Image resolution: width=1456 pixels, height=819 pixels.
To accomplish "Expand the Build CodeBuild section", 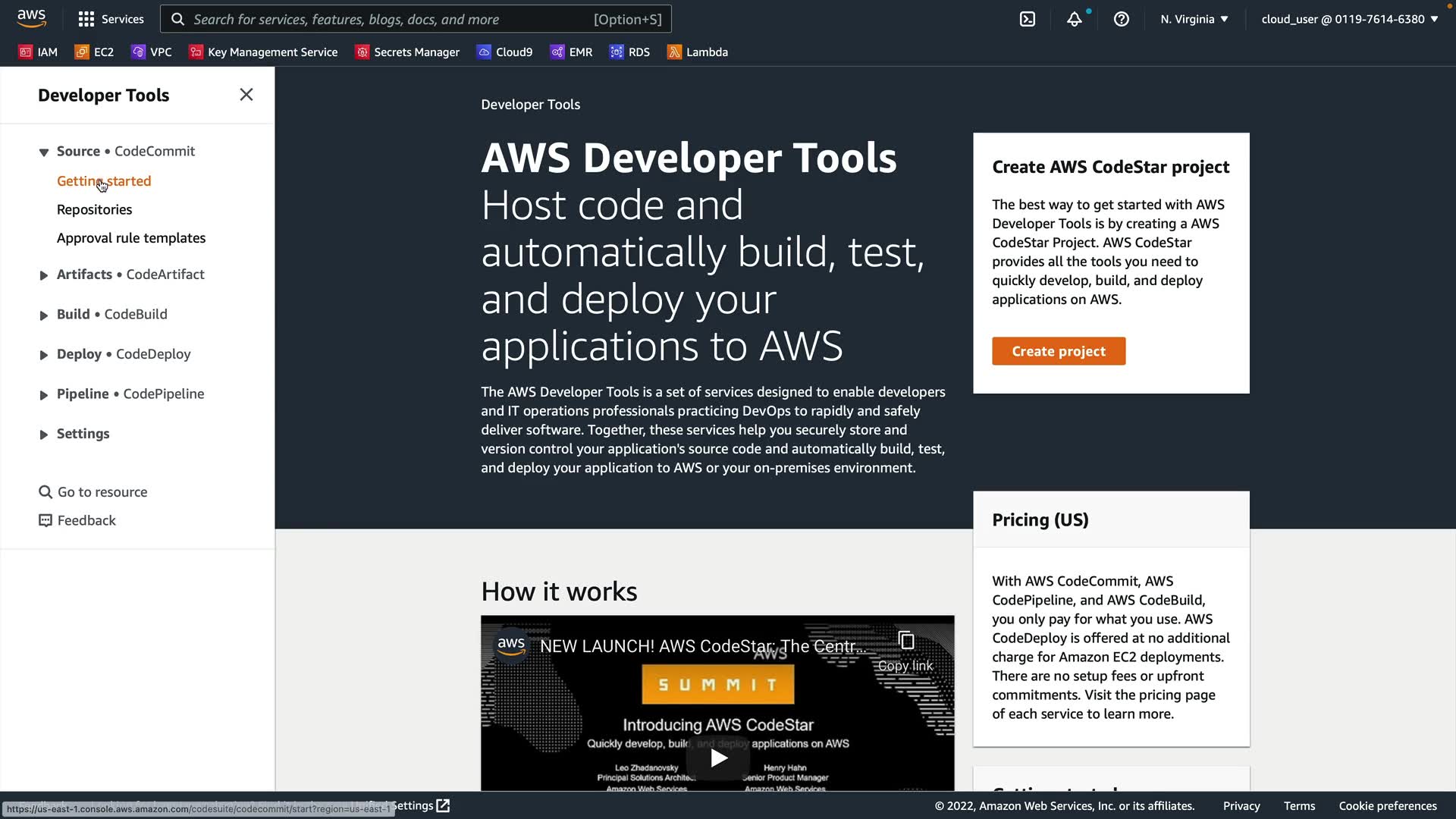I will pyautogui.click(x=44, y=315).
